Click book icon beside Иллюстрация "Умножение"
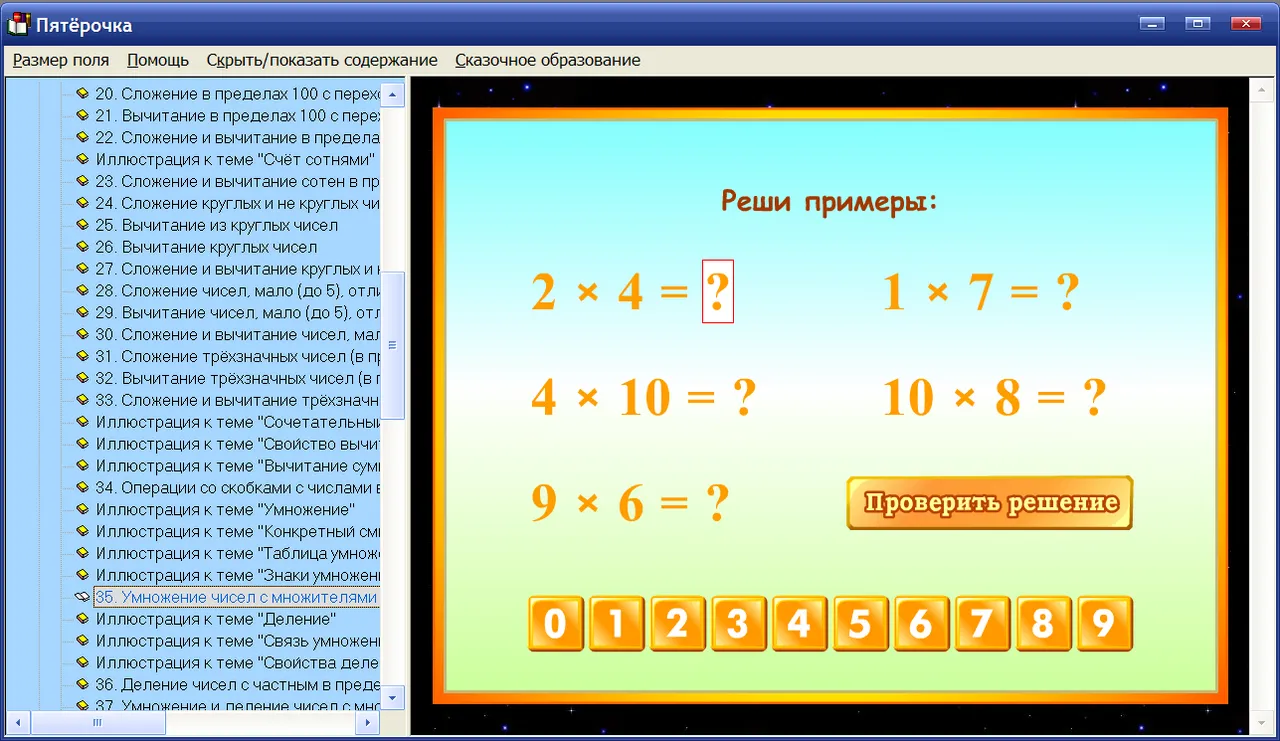The width and height of the screenshot is (1280, 741). pos(83,510)
